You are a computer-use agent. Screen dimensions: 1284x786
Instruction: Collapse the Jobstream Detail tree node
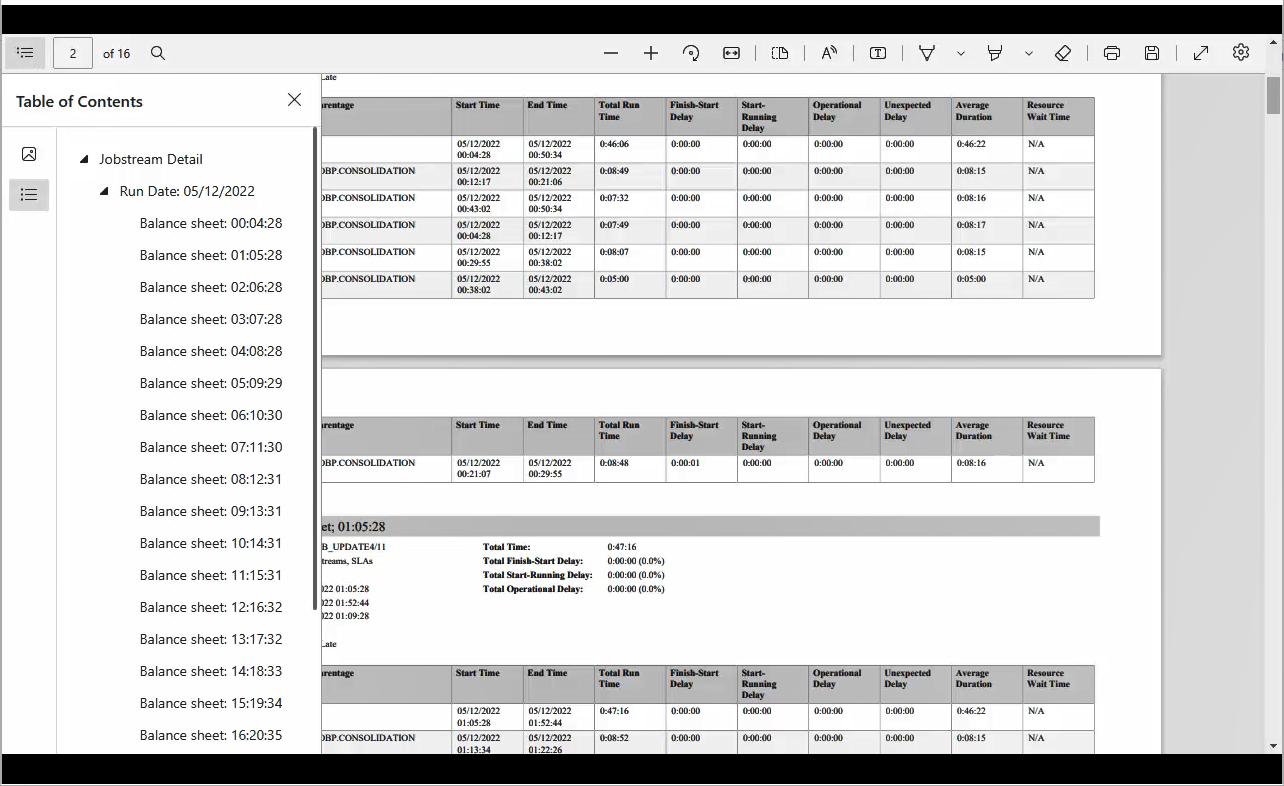click(x=84, y=159)
